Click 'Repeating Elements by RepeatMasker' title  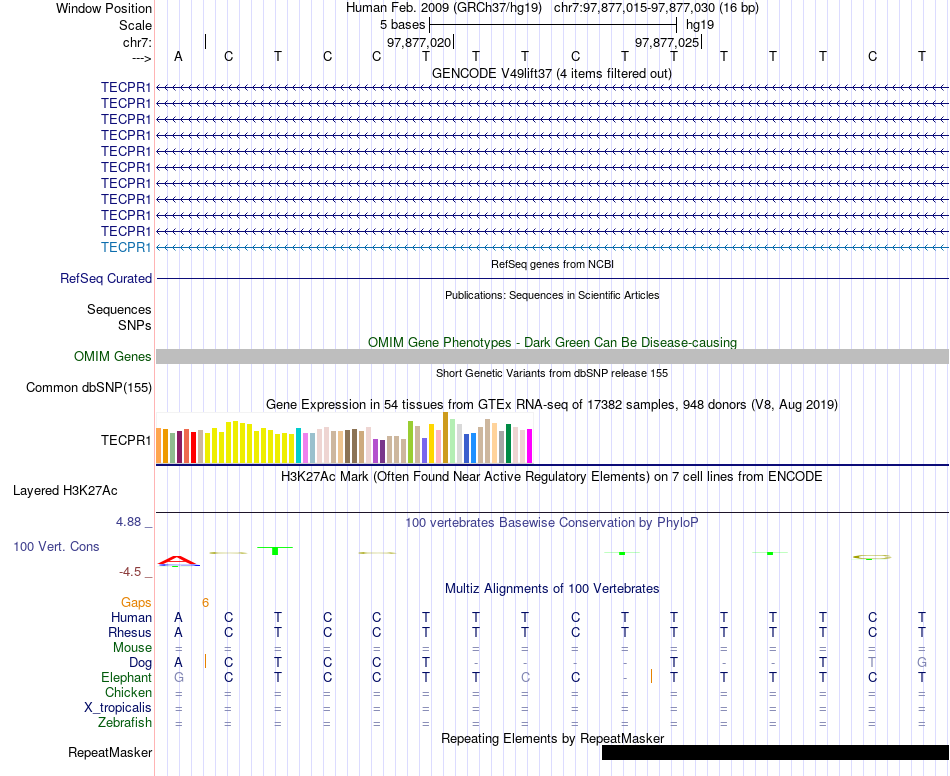pyautogui.click(x=553, y=738)
